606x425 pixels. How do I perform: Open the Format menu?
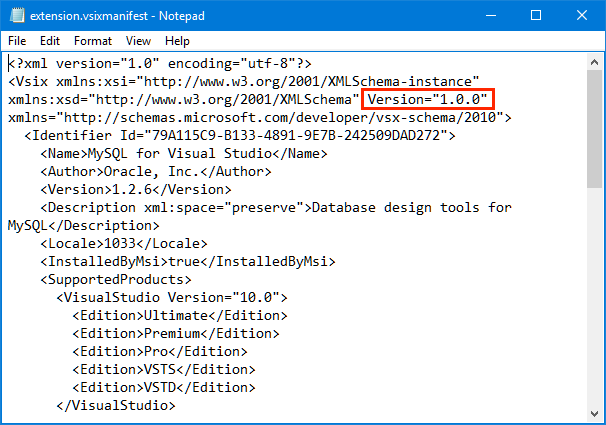point(93,41)
